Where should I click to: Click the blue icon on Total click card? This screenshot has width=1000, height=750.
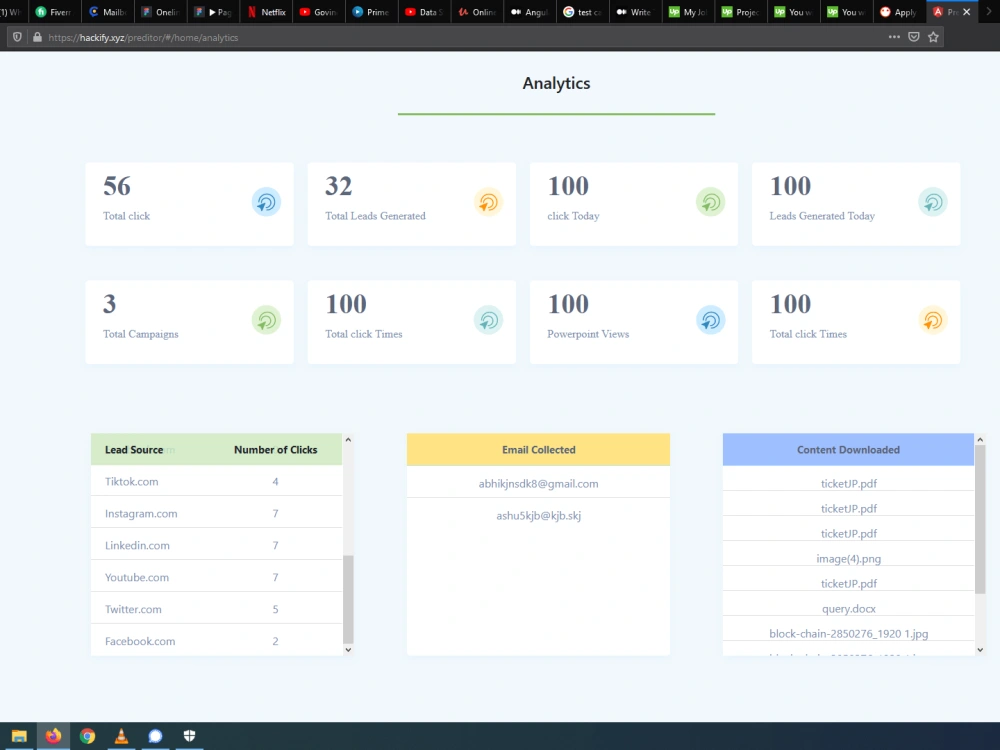pyautogui.click(x=266, y=202)
